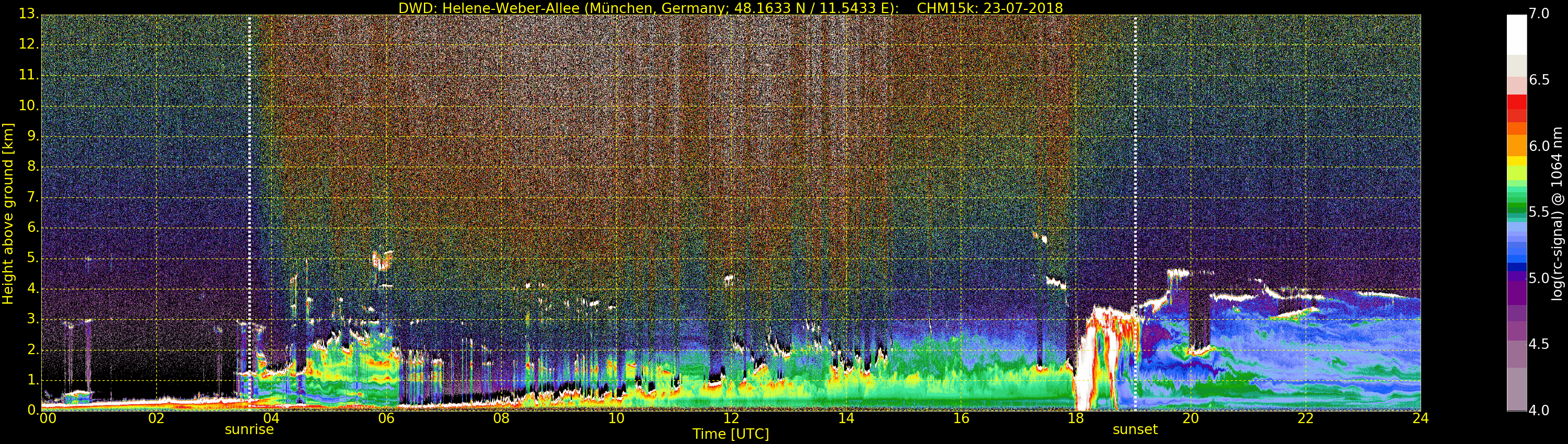
Task: Click the 24 tick at the time axis end
Action: (1420, 418)
